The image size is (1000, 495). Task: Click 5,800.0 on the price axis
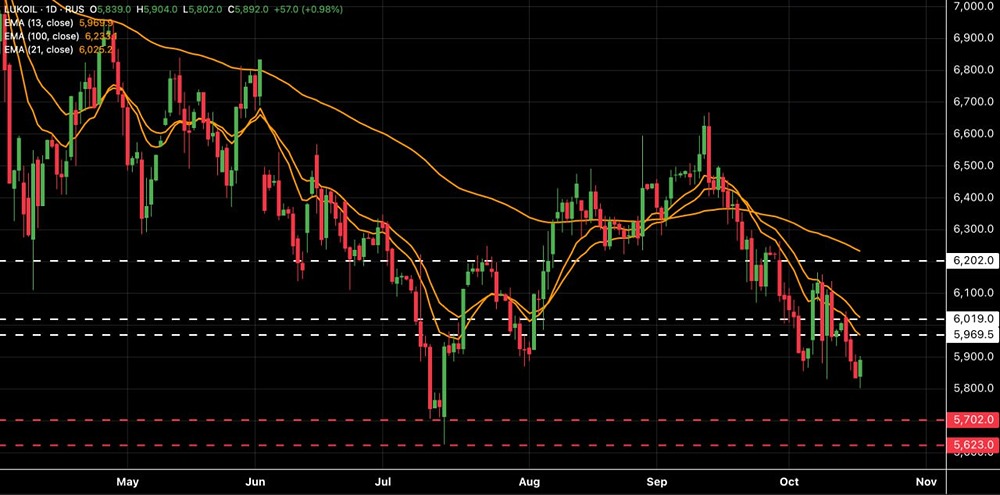click(972, 388)
